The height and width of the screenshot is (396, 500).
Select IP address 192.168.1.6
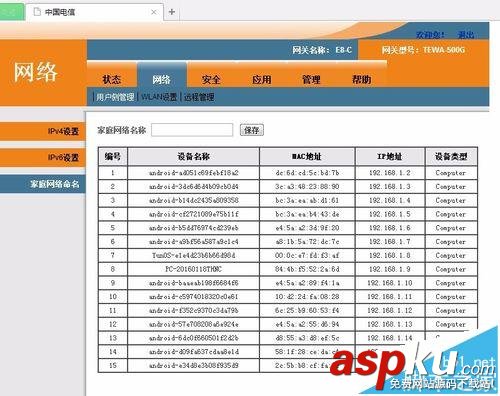click(x=390, y=228)
